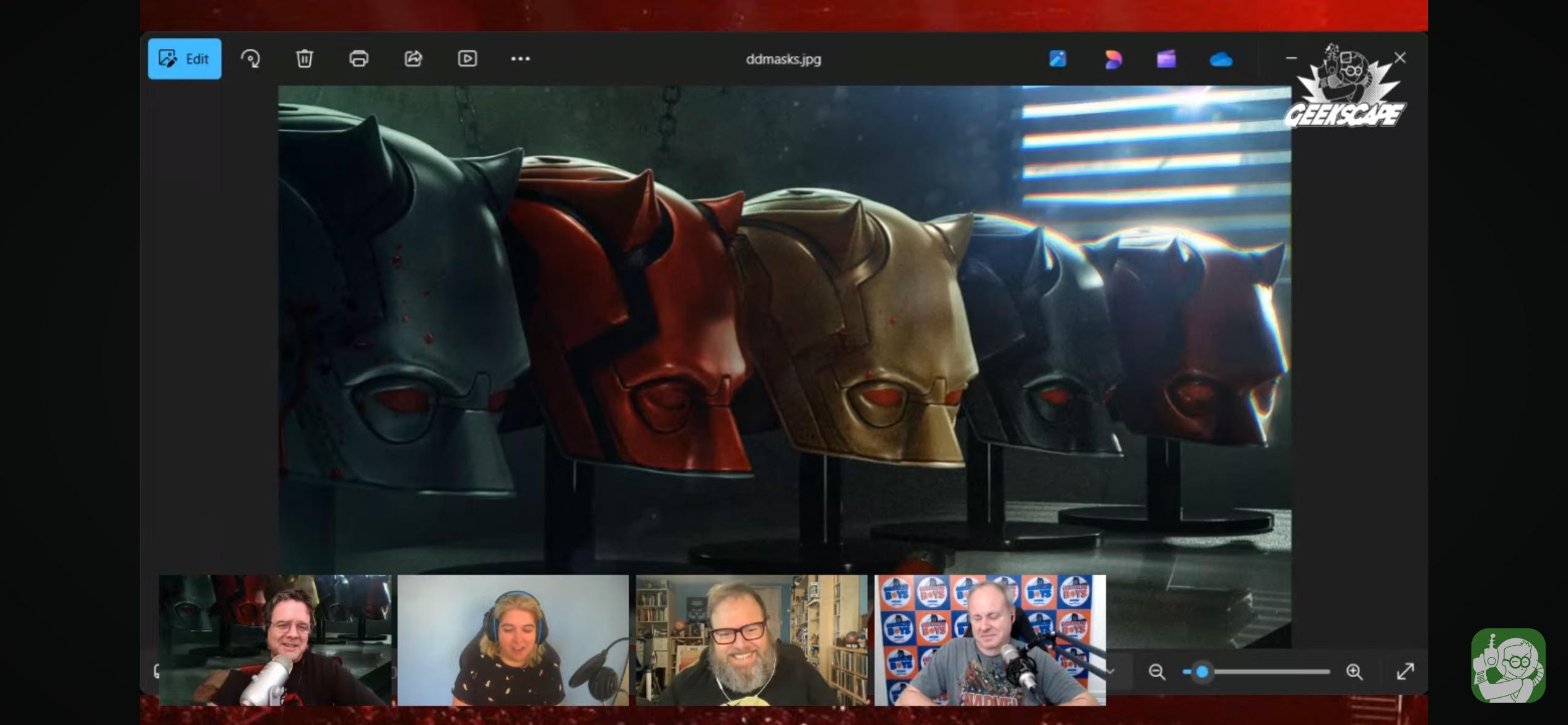Open the blue photo editing app icon

tap(1058, 59)
